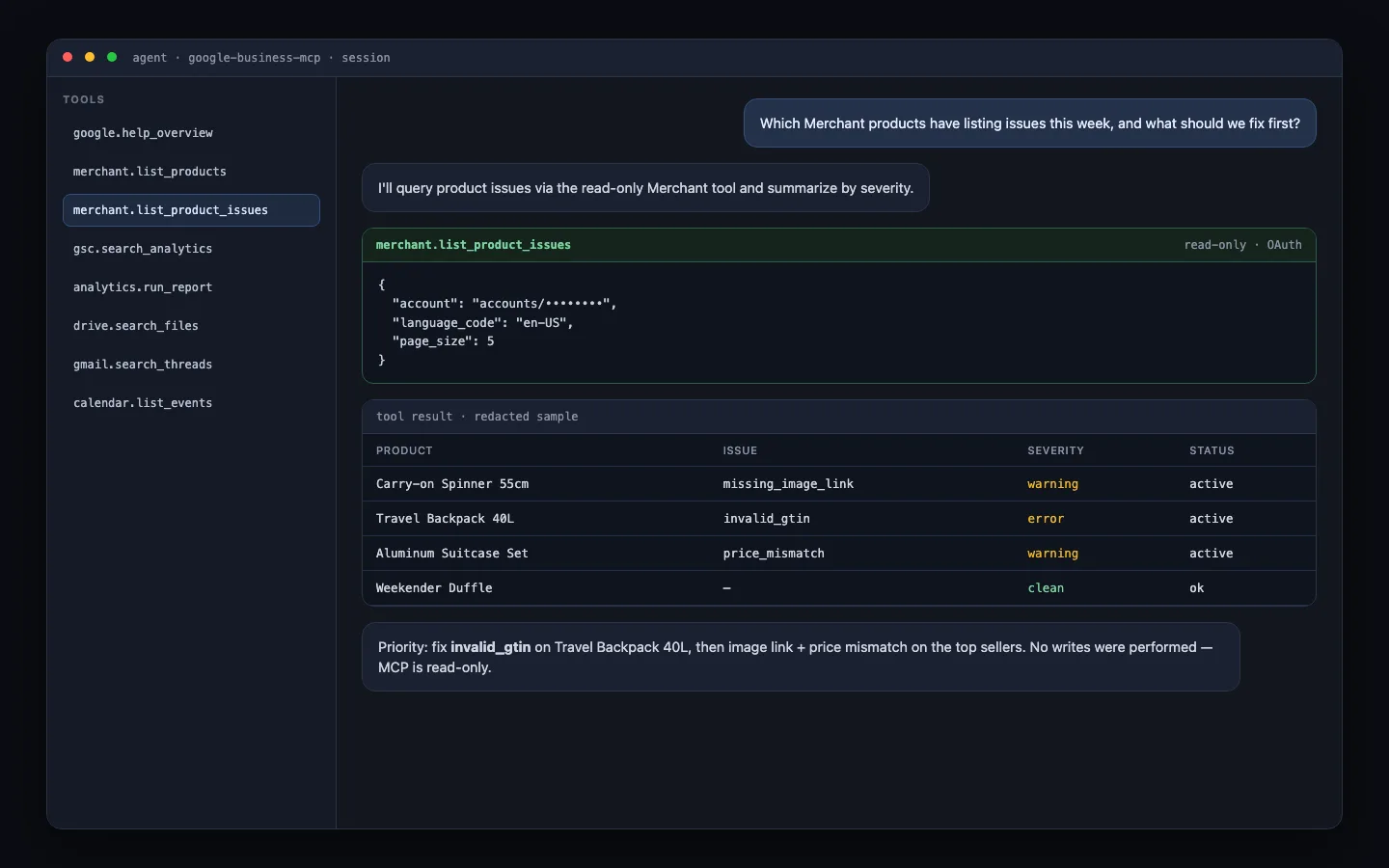
Task: Select merchant.list_product_issues in tools list
Action: pos(191,210)
